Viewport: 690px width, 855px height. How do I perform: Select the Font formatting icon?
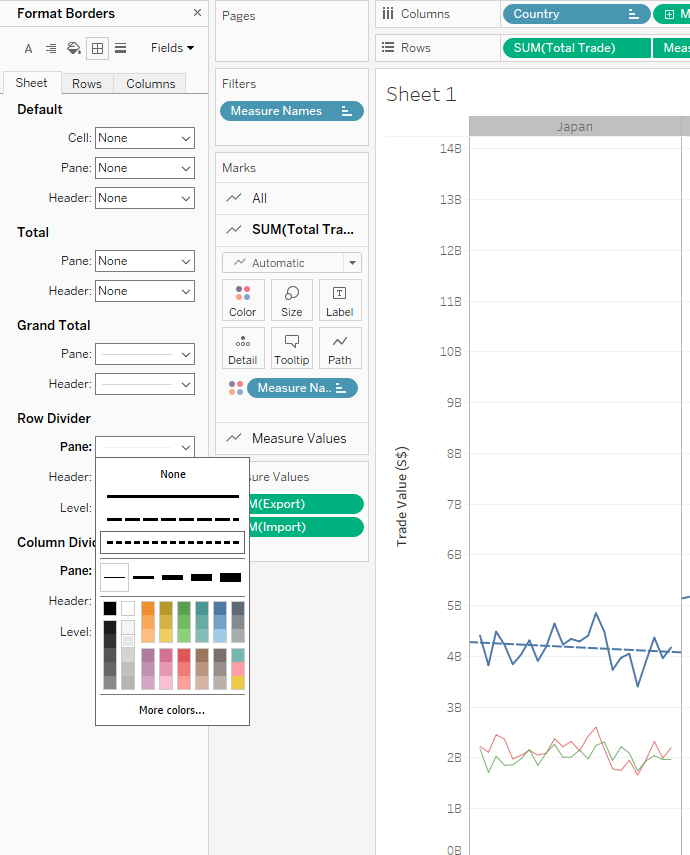(x=28, y=48)
